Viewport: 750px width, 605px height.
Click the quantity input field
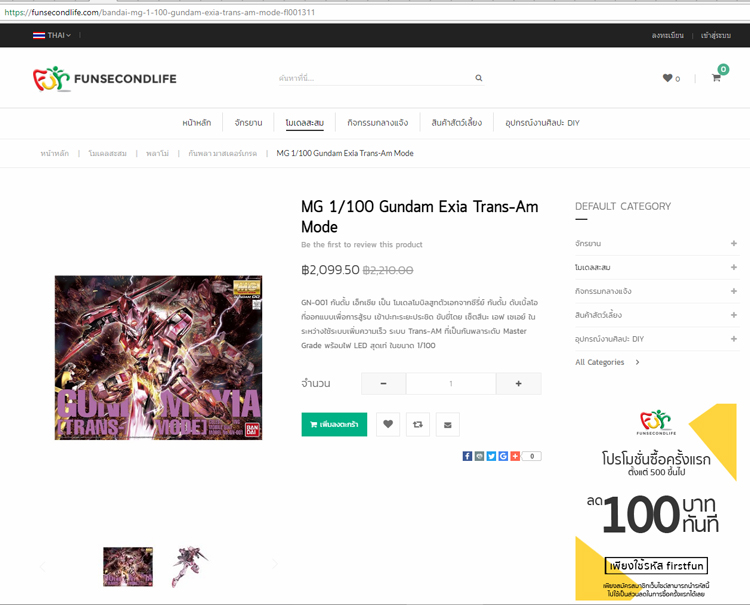coord(451,384)
